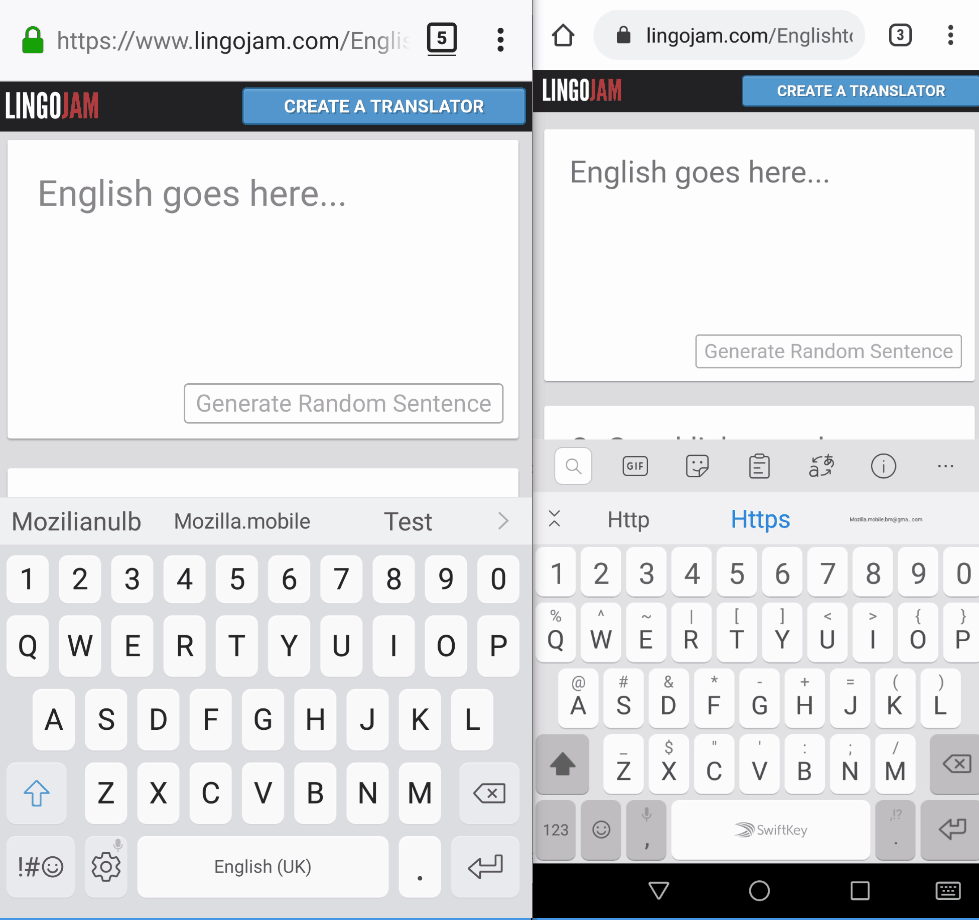Tap the home icon in the right browser

pyautogui.click(x=562, y=34)
